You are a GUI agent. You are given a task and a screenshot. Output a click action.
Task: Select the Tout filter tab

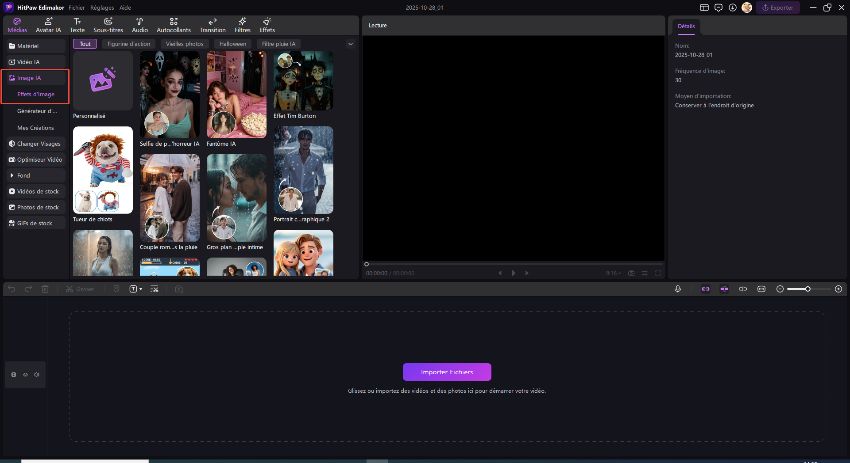[x=85, y=44]
